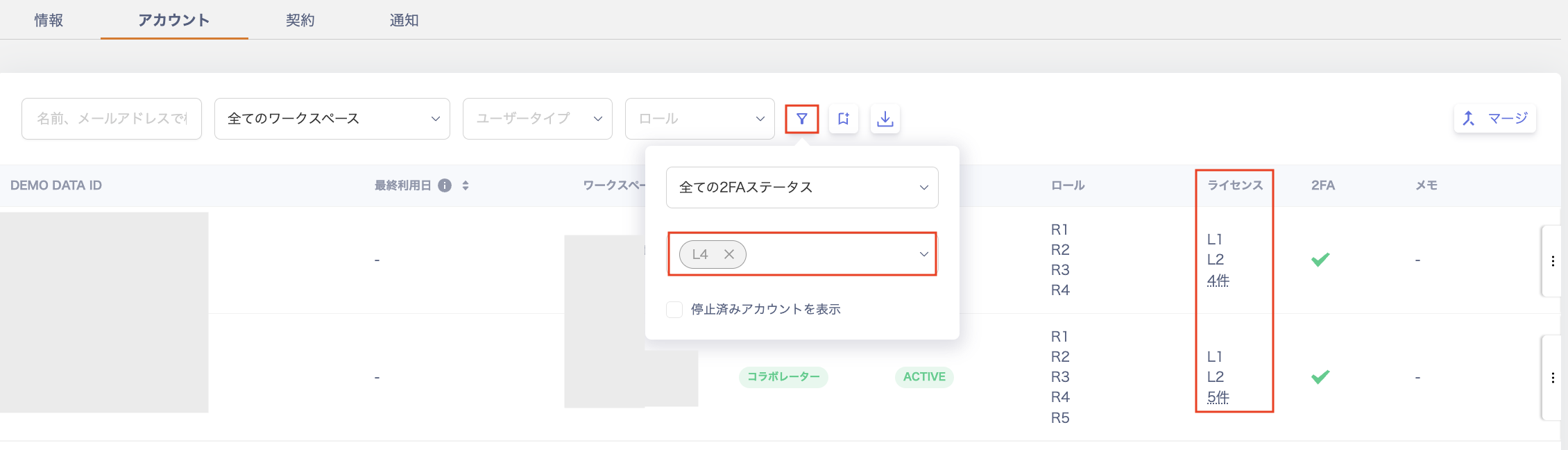Click the マージ button
This screenshot has height=450, width=1568.
pos(1495,119)
